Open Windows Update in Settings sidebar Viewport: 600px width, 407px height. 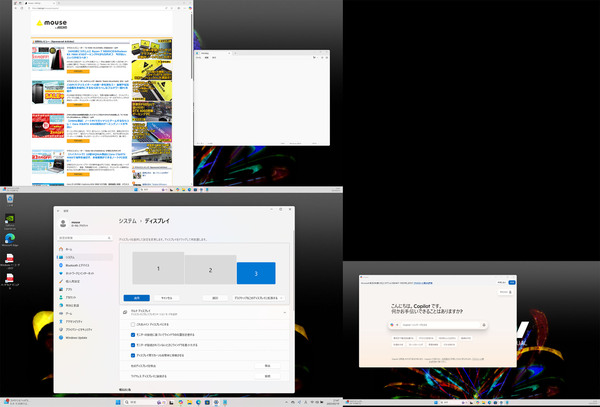(84, 338)
